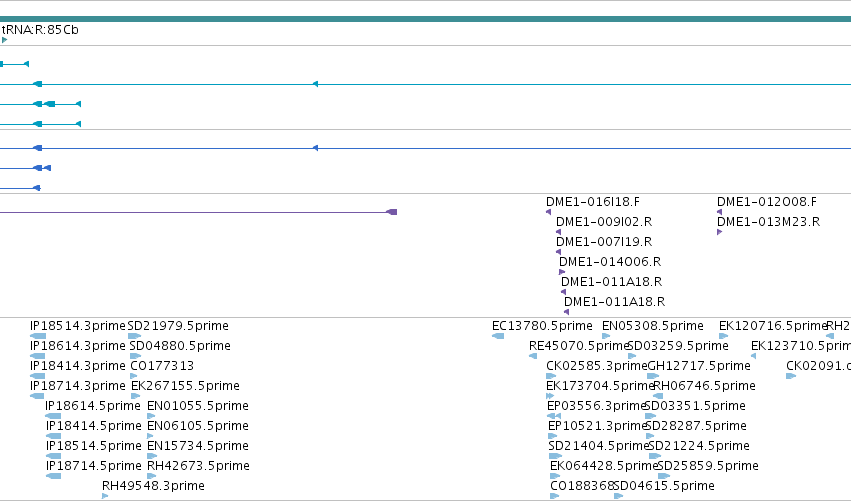The image size is (851, 501).
Task: Select the DME1-016I18.F feature label
Action: 593,202
